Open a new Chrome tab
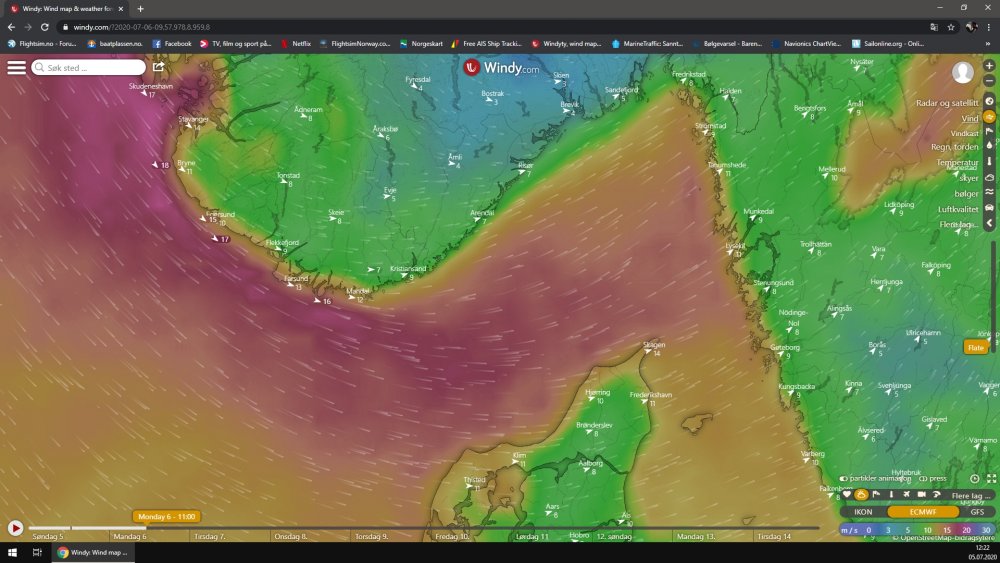 click(x=140, y=9)
